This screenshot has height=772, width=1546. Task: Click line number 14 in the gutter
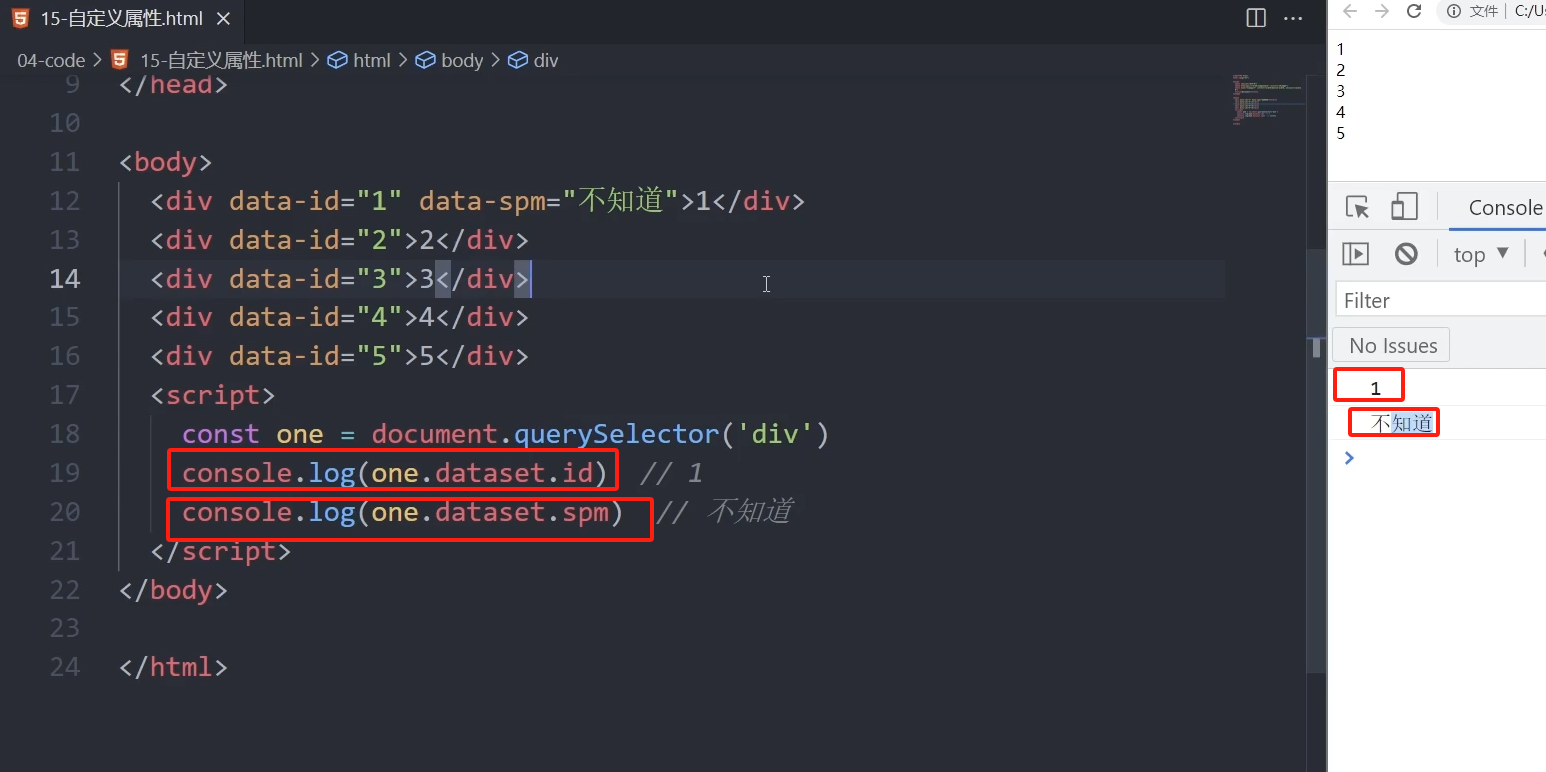click(64, 278)
